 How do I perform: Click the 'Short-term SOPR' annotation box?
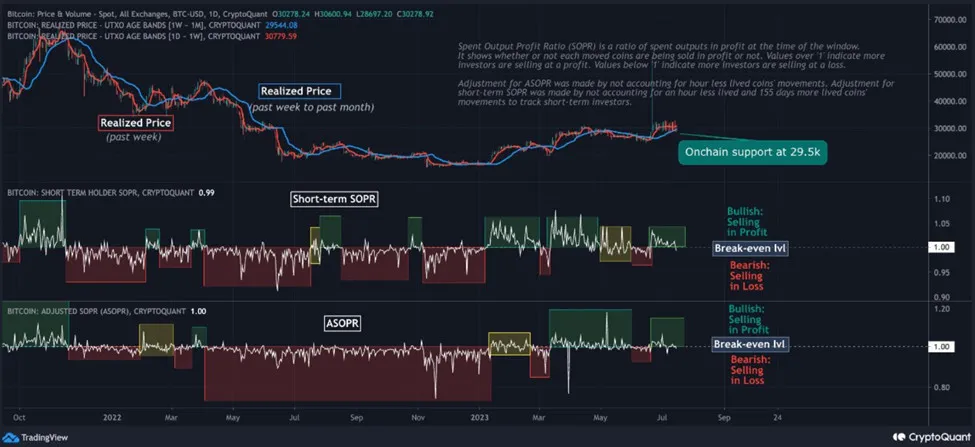334,199
